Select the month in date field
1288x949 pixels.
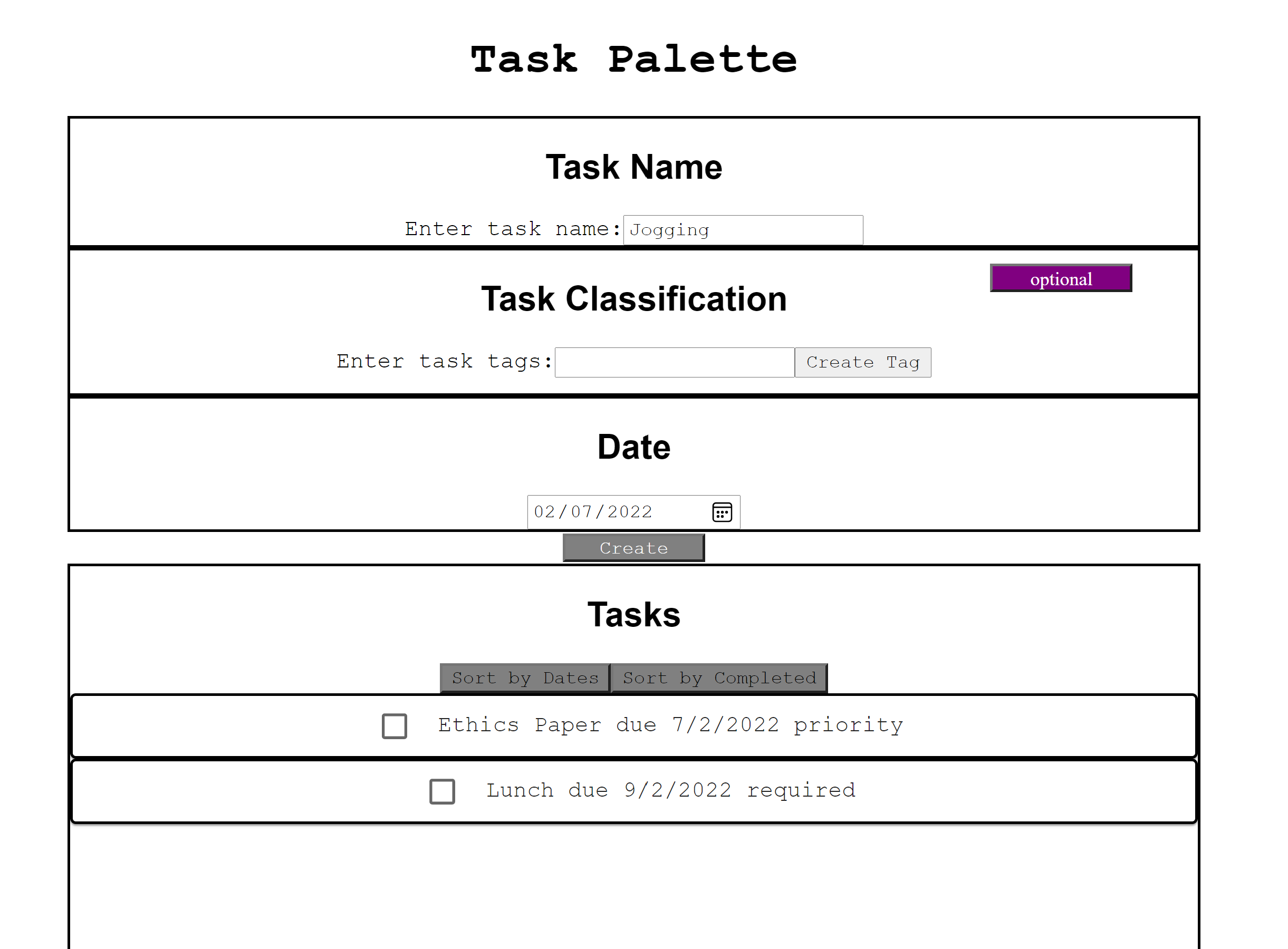click(x=544, y=512)
